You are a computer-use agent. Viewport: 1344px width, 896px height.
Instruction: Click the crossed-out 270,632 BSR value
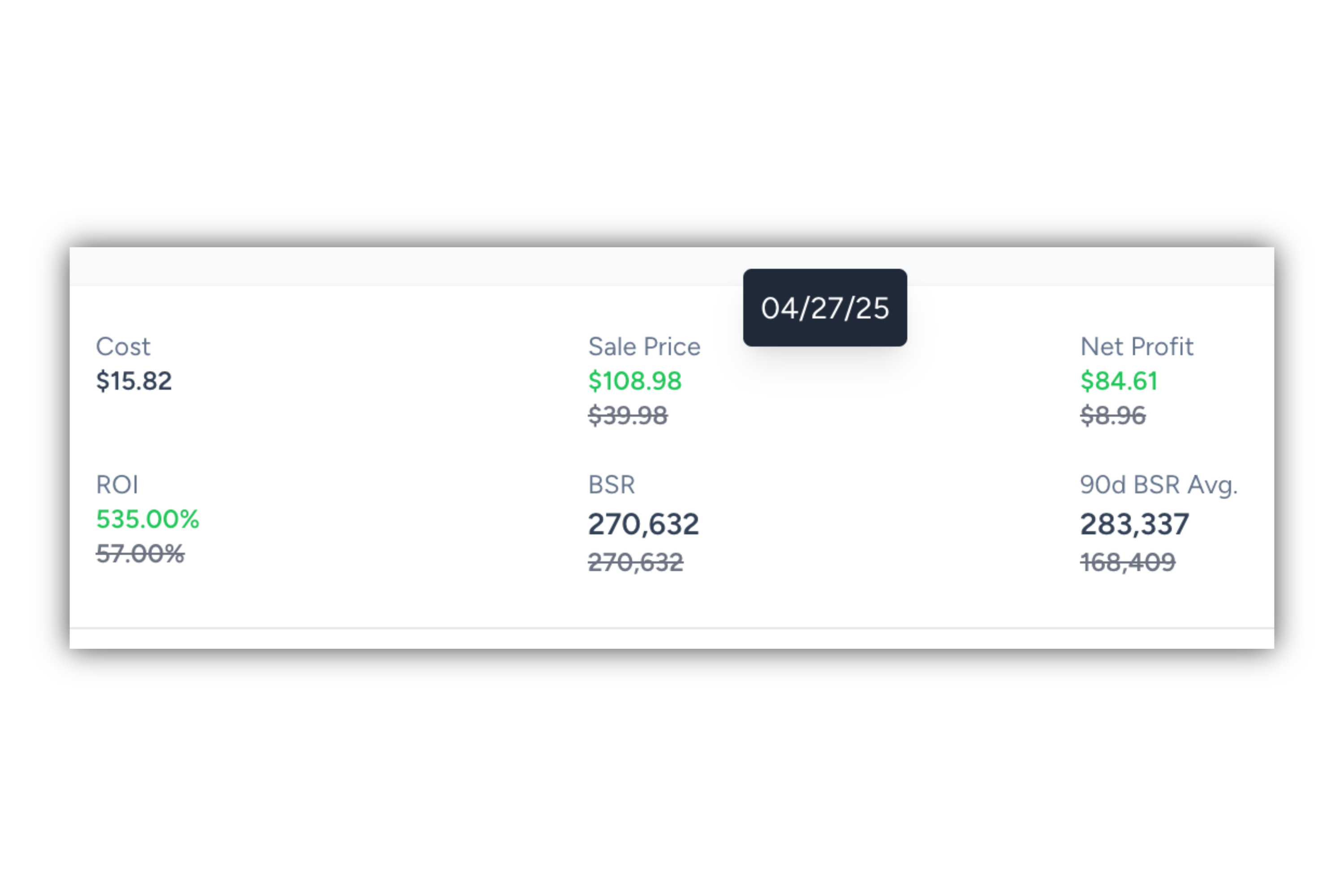coord(635,562)
